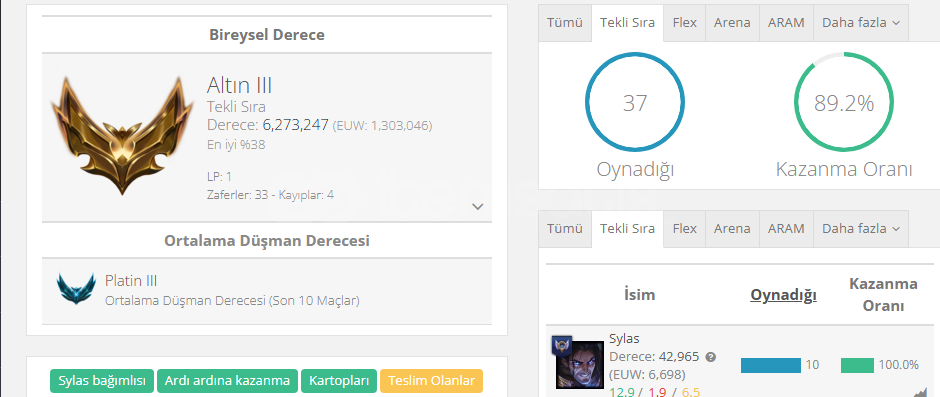
Task: Expand Bireysel Derece details chevron
Action: 478,207
